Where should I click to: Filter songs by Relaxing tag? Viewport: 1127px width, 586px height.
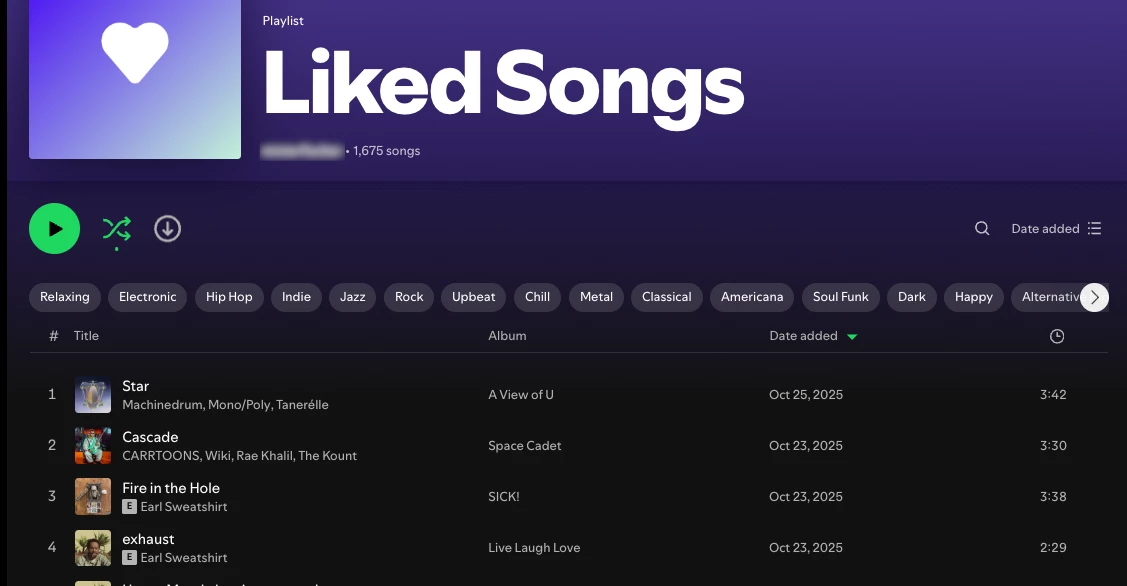65,297
